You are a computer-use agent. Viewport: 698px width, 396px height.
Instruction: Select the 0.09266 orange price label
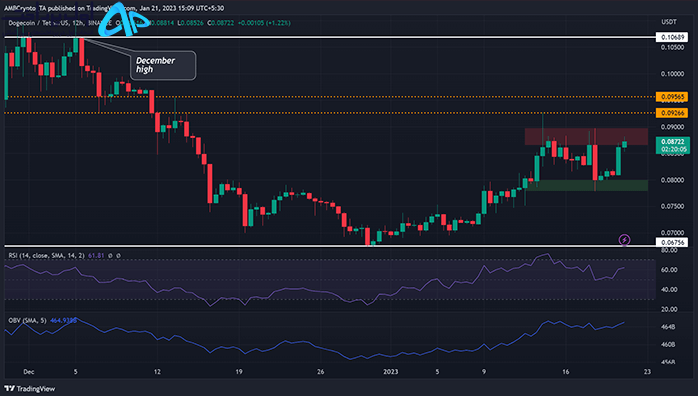[x=672, y=113]
